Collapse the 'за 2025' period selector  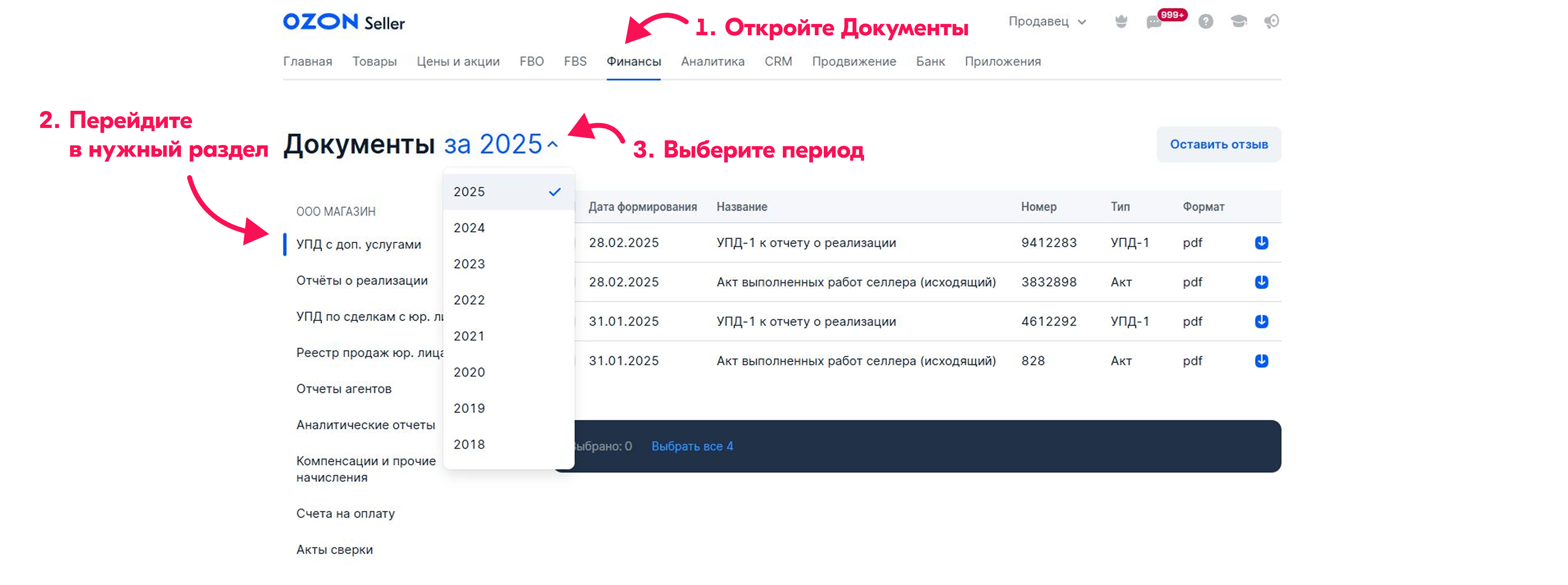point(500,145)
